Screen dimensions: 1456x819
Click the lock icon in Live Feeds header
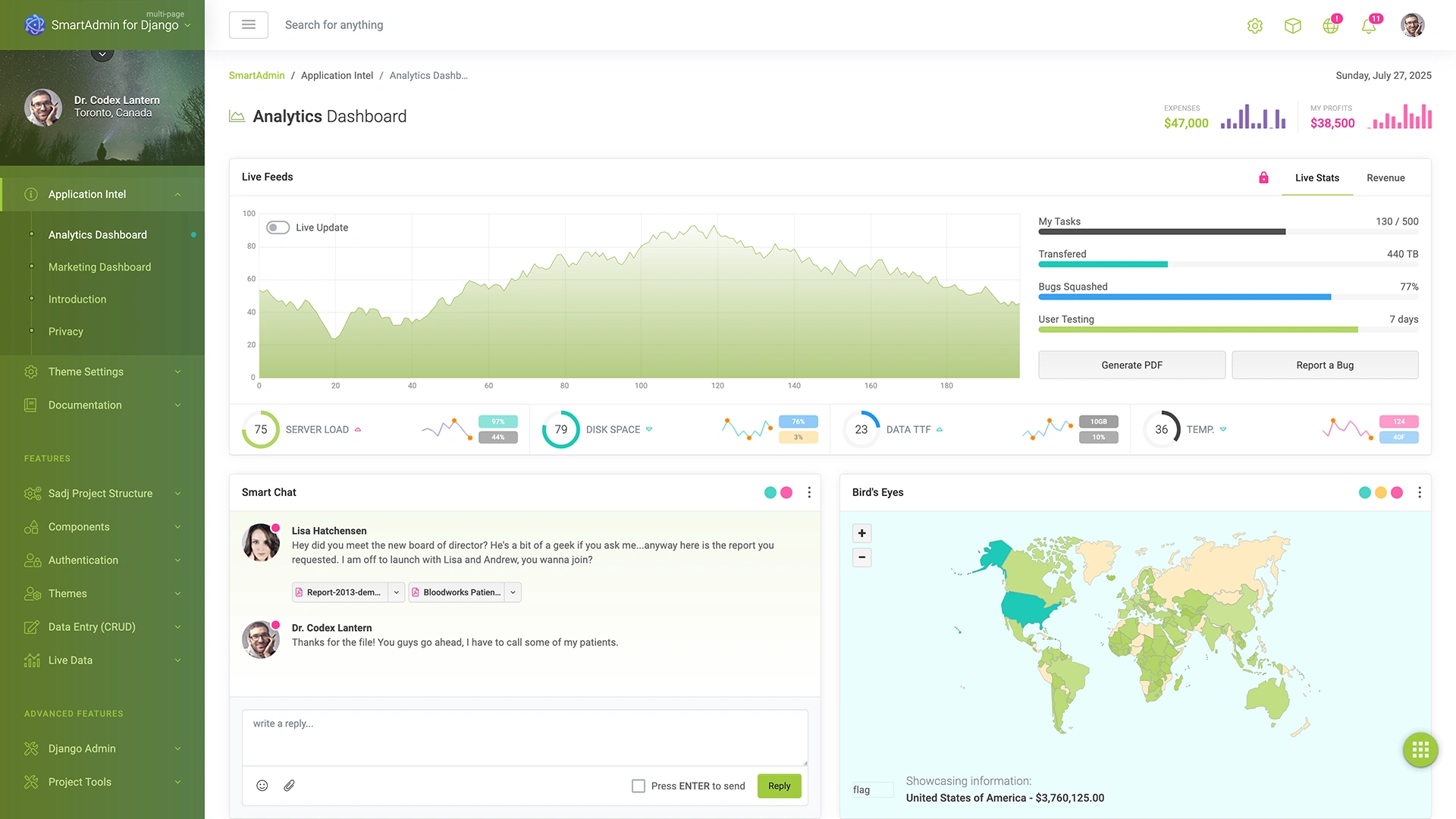pos(1263,177)
